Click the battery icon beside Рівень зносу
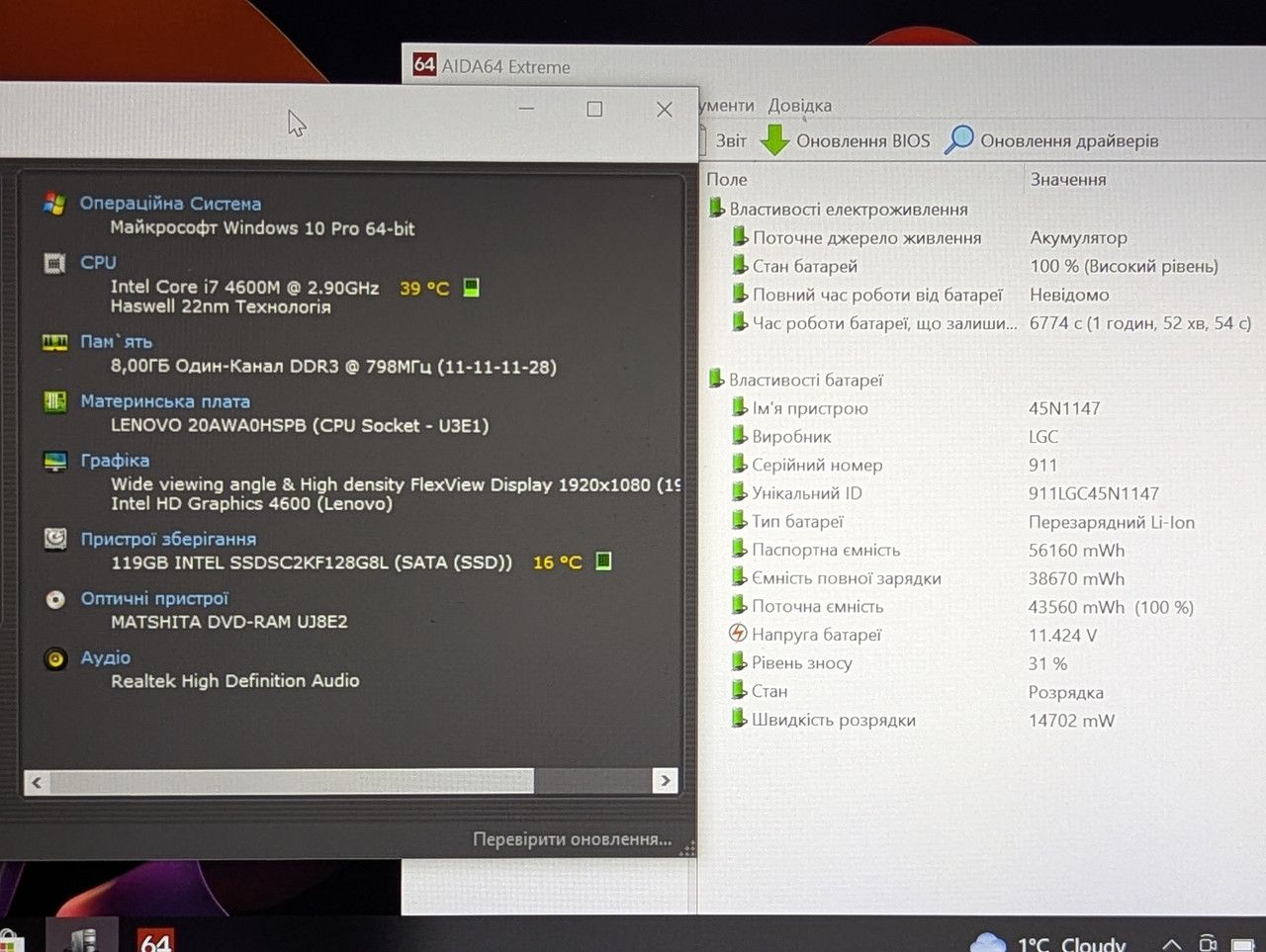This screenshot has height=952, width=1266. tap(739, 662)
